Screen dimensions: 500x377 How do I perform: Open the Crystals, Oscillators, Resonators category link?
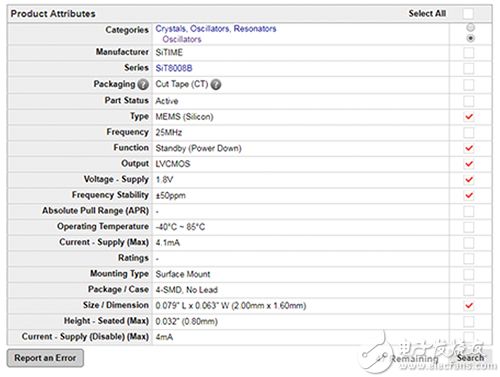point(216,29)
